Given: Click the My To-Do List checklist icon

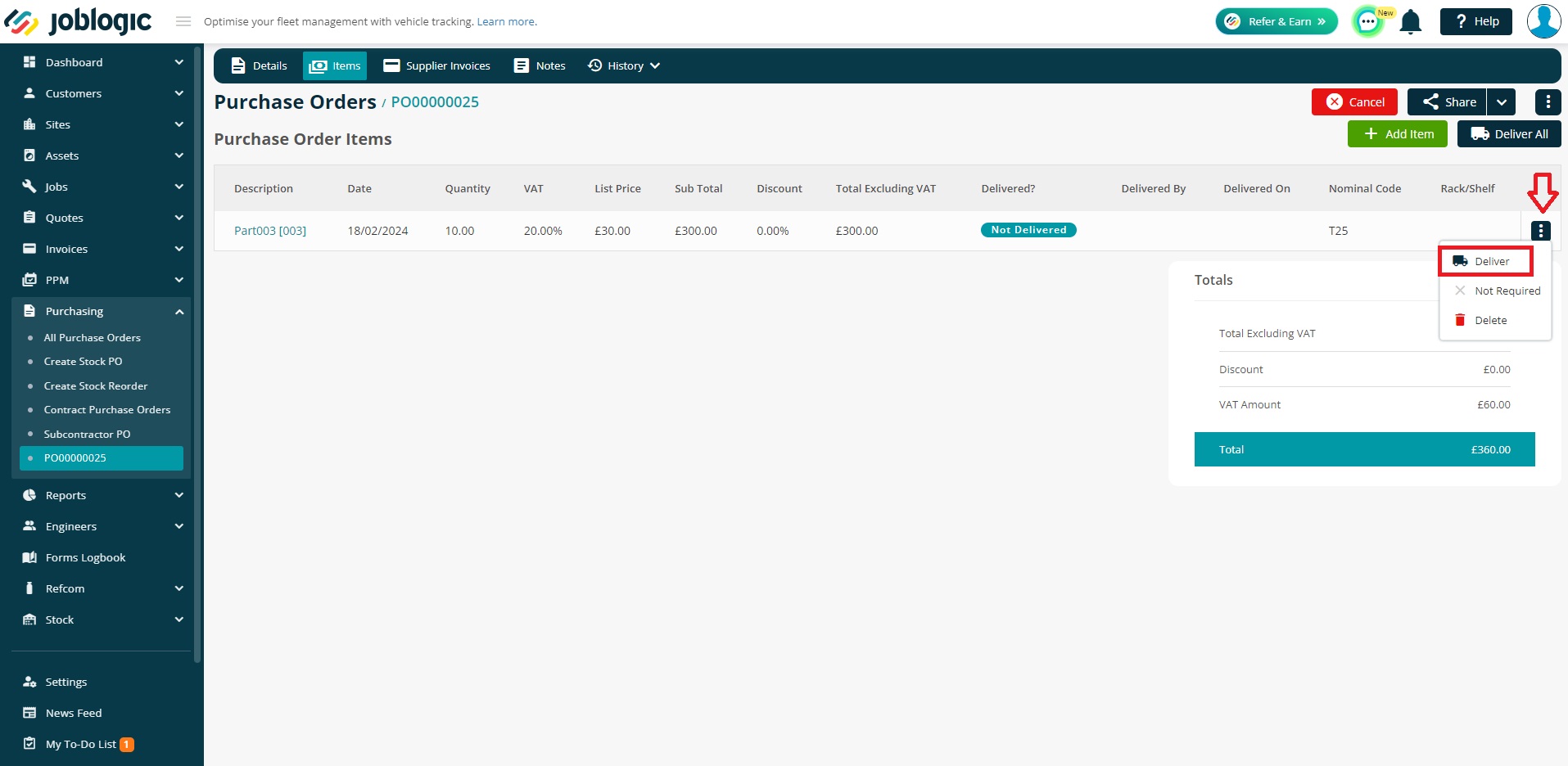Looking at the screenshot, I should [29, 744].
